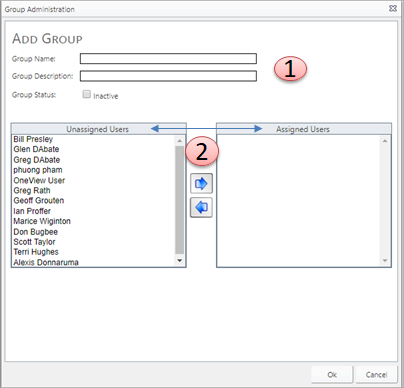
Task: Select Geoff Grouten in unassigned list
Action: (x=39, y=201)
